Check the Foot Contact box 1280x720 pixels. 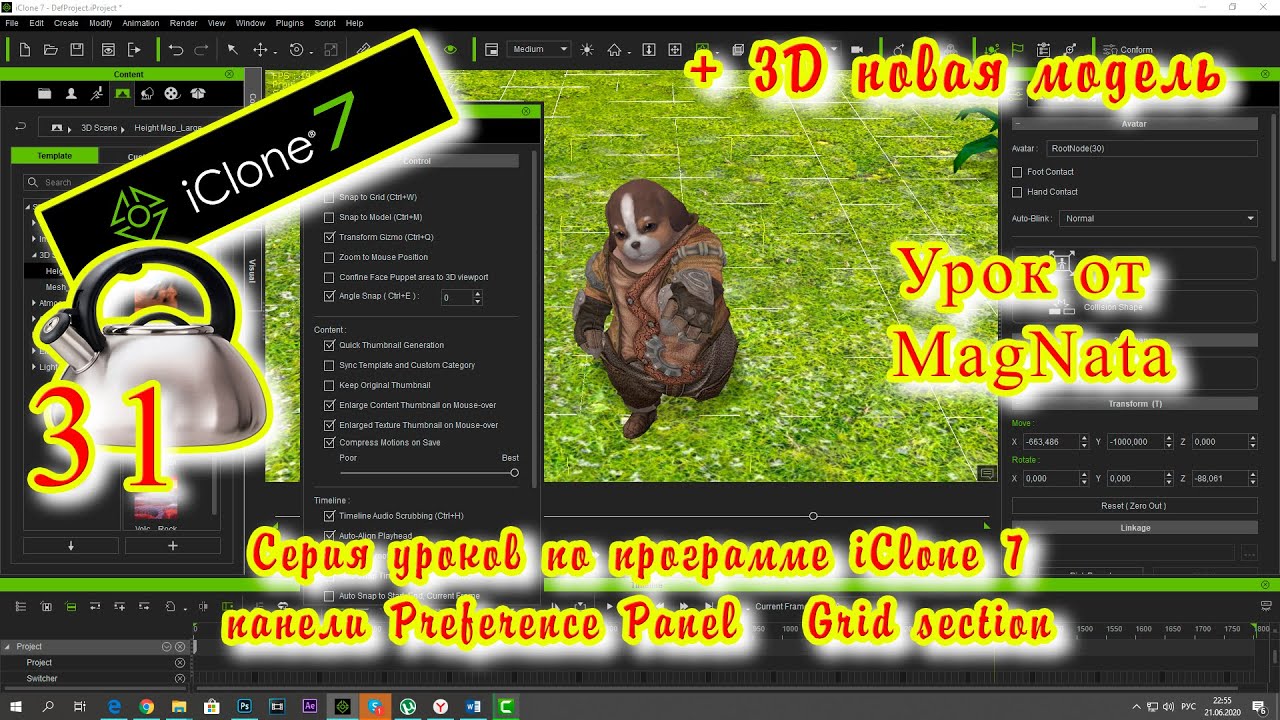[1017, 172]
